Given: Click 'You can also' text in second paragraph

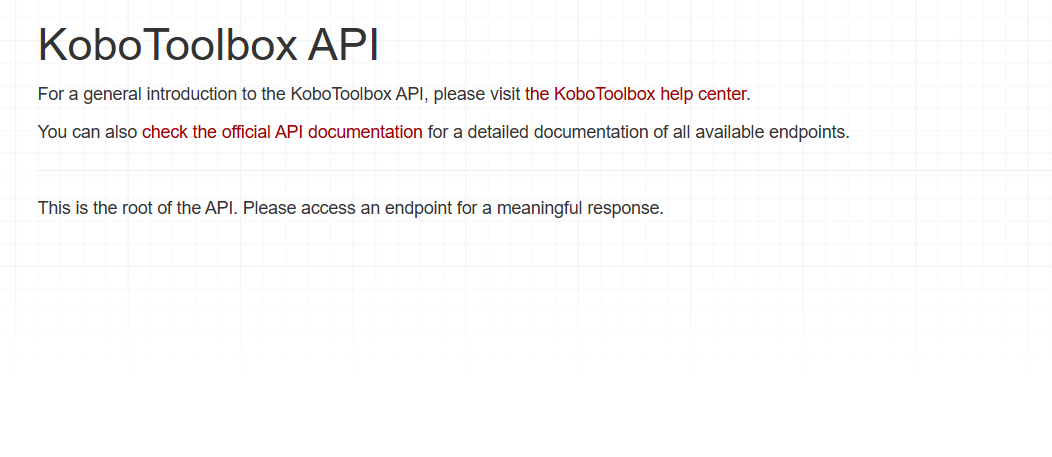Looking at the screenshot, I should (87, 132).
